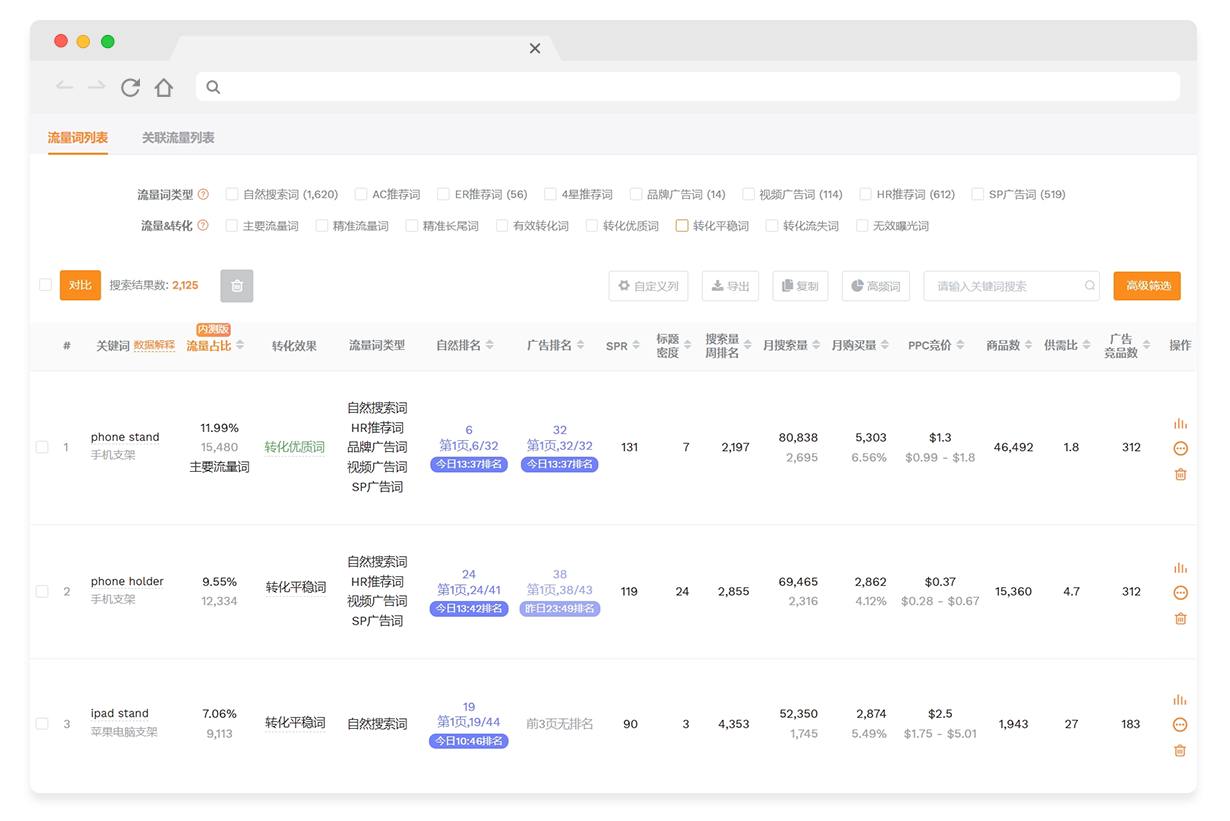Click more options icon for phone holder row
Image resolution: width=1230 pixels, height=821 pixels.
[1180, 593]
